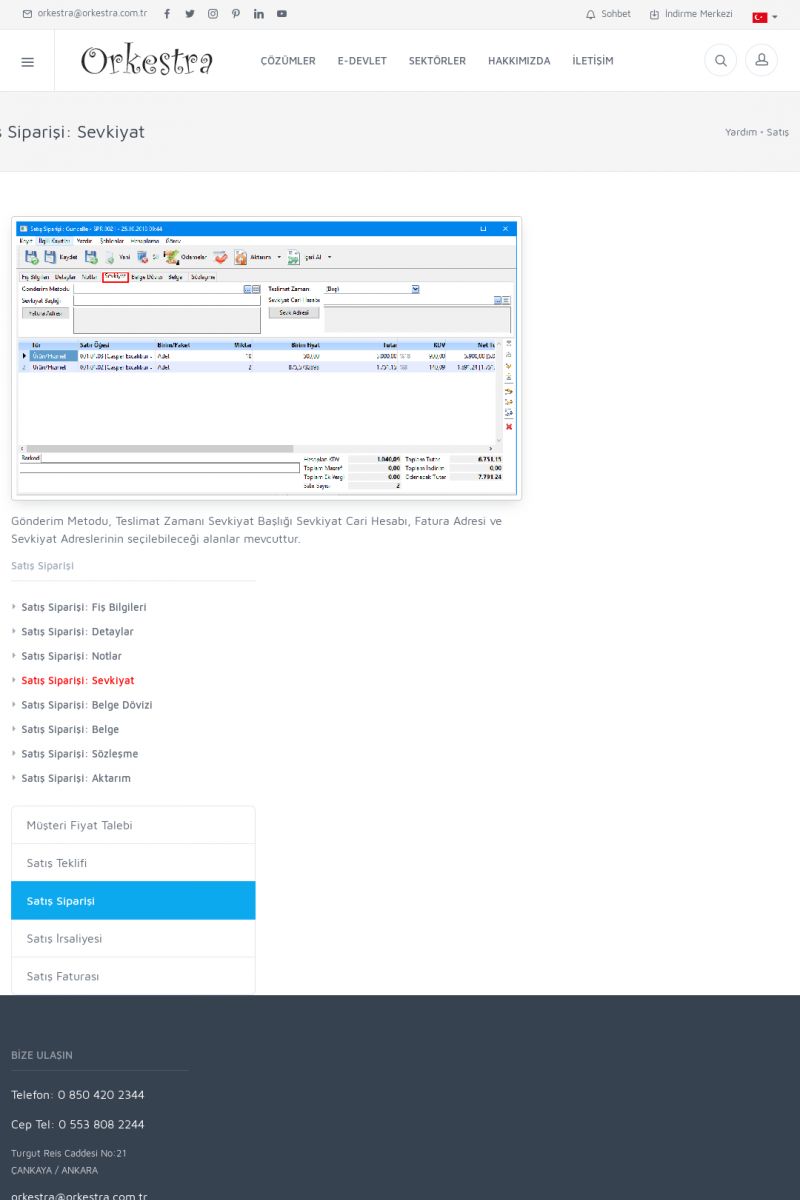Viewport: 800px width, 1200px height.
Task: Open the Twitter social link
Action: pyautogui.click(x=190, y=14)
